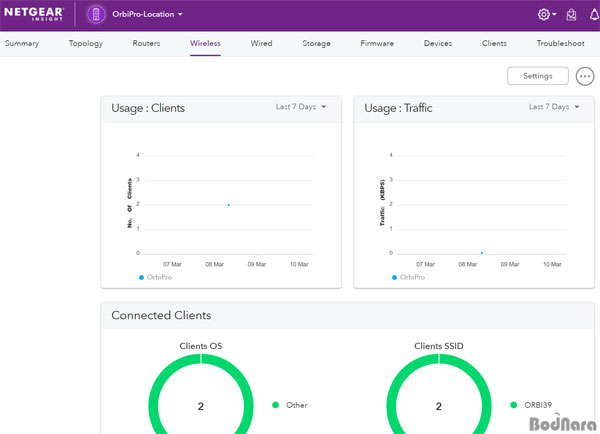Select the Wireless tab
The image size is (600, 434).
(205, 43)
